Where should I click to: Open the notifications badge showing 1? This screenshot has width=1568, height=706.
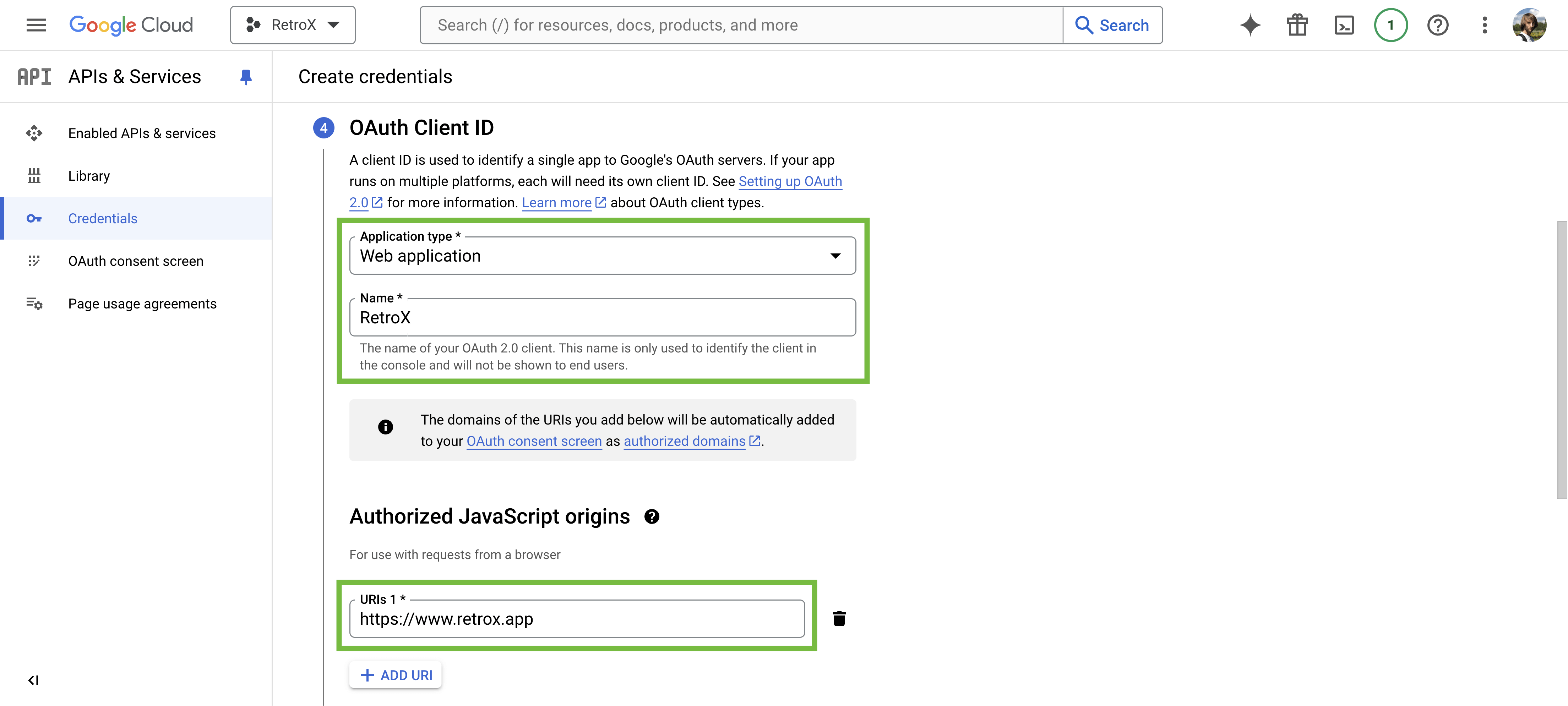tap(1391, 25)
